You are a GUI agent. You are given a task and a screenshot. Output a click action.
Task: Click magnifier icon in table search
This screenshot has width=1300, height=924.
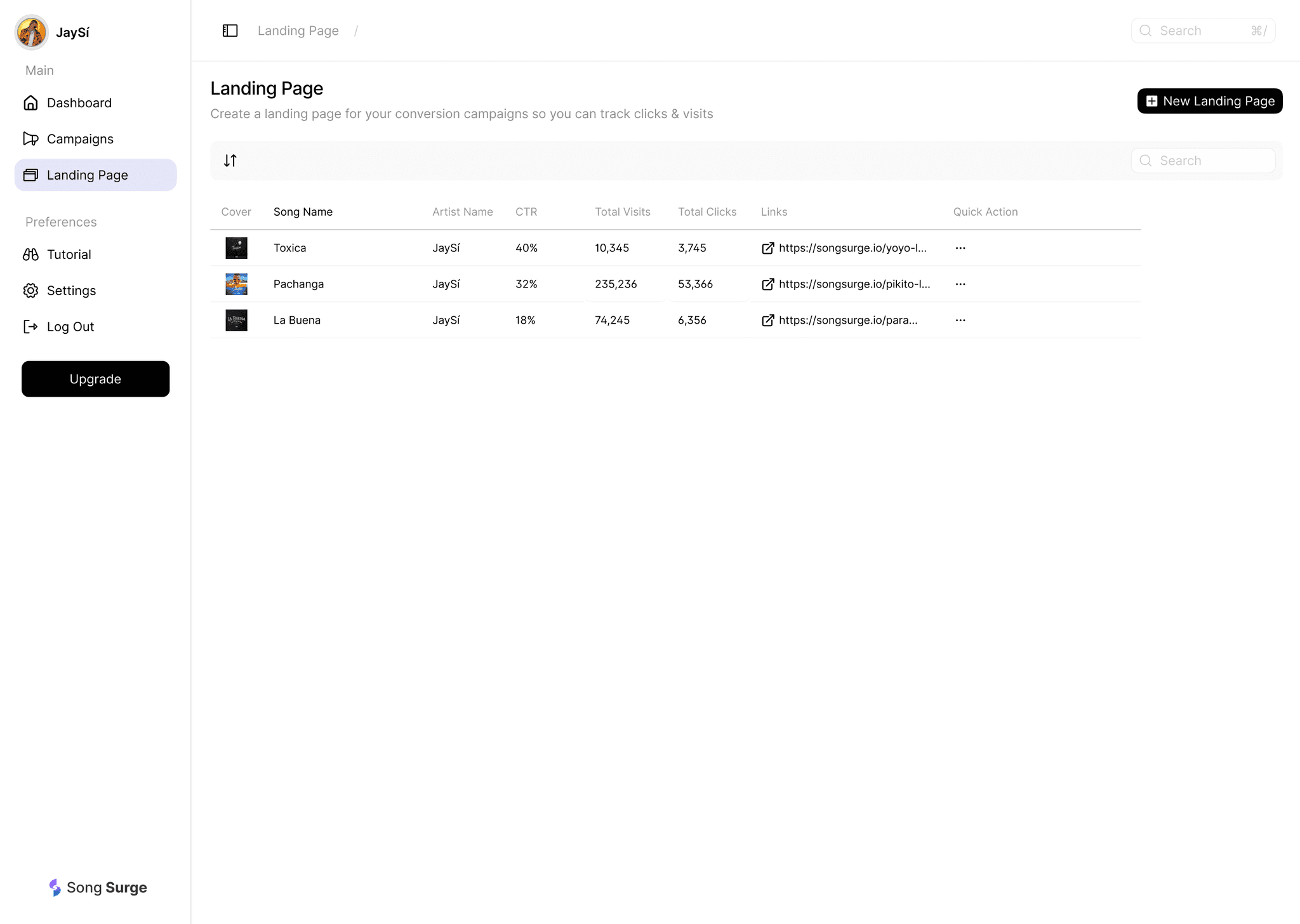[1146, 161]
